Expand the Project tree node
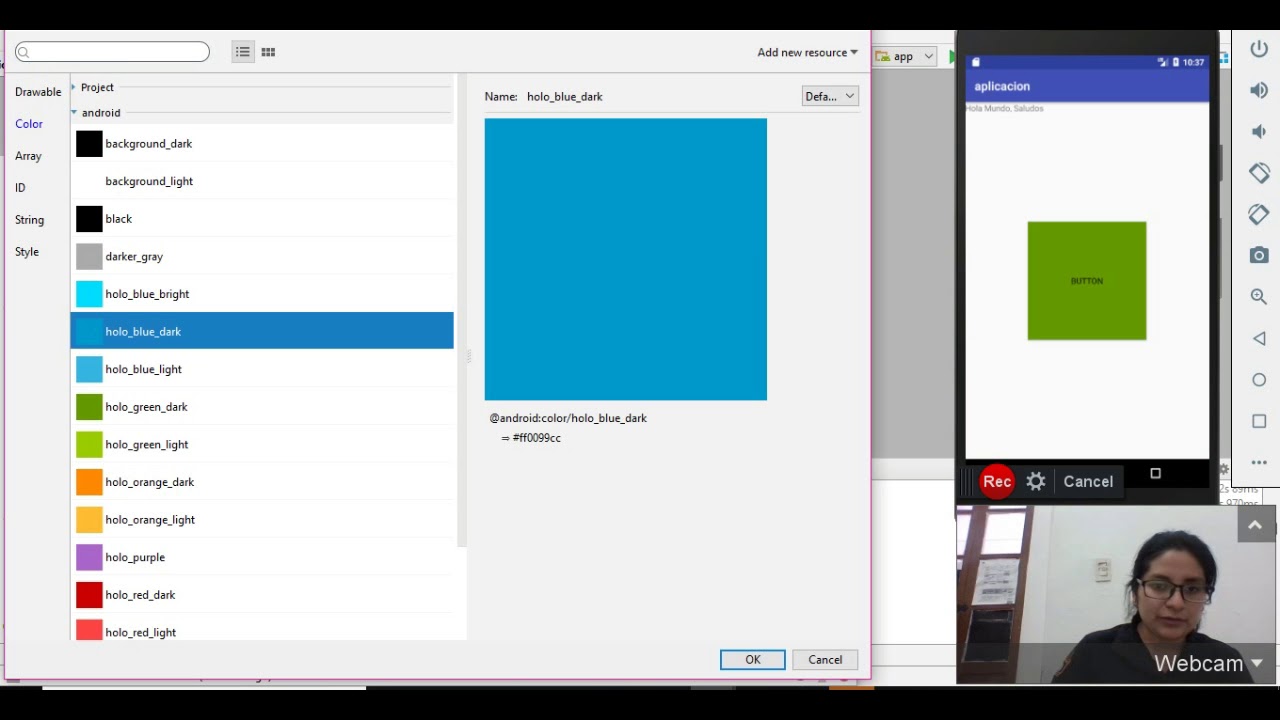 [74, 87]
